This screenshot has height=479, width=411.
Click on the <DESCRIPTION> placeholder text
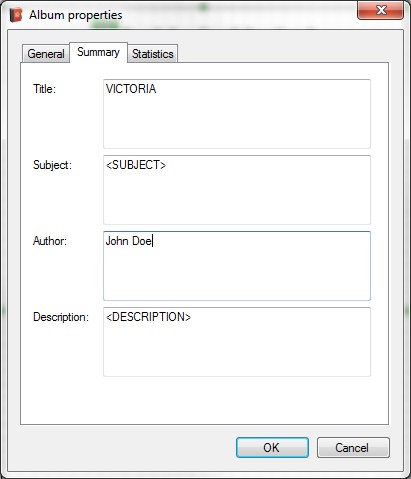click(x=148, y=317)
